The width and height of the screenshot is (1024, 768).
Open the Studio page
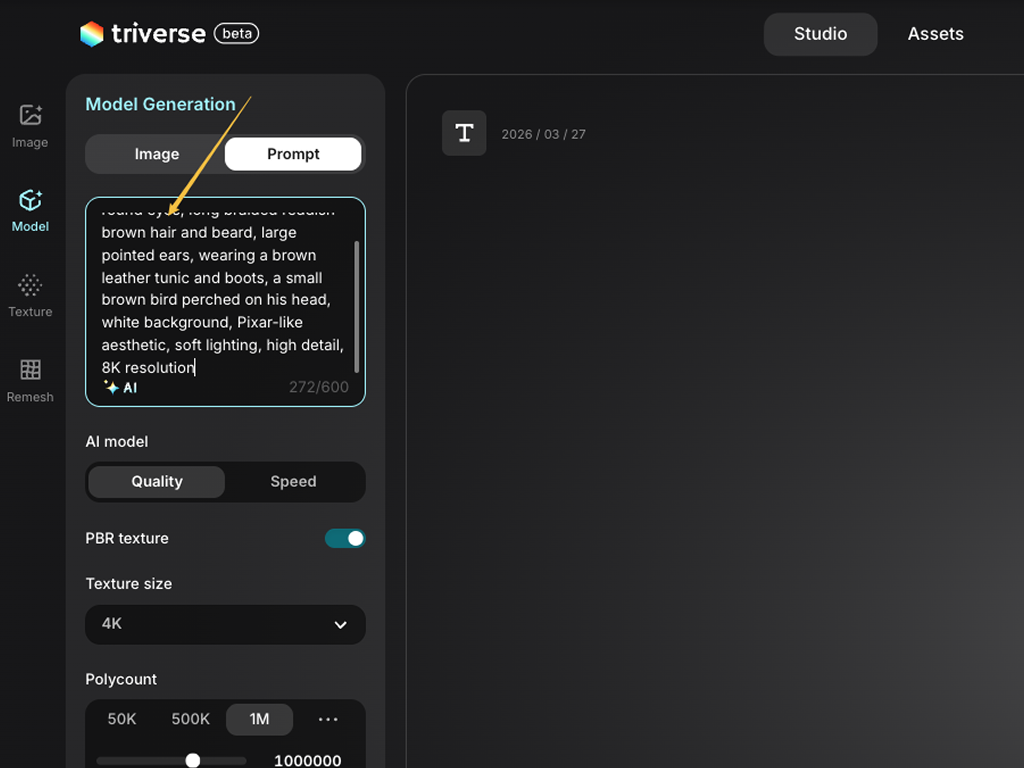coord(820,34)
